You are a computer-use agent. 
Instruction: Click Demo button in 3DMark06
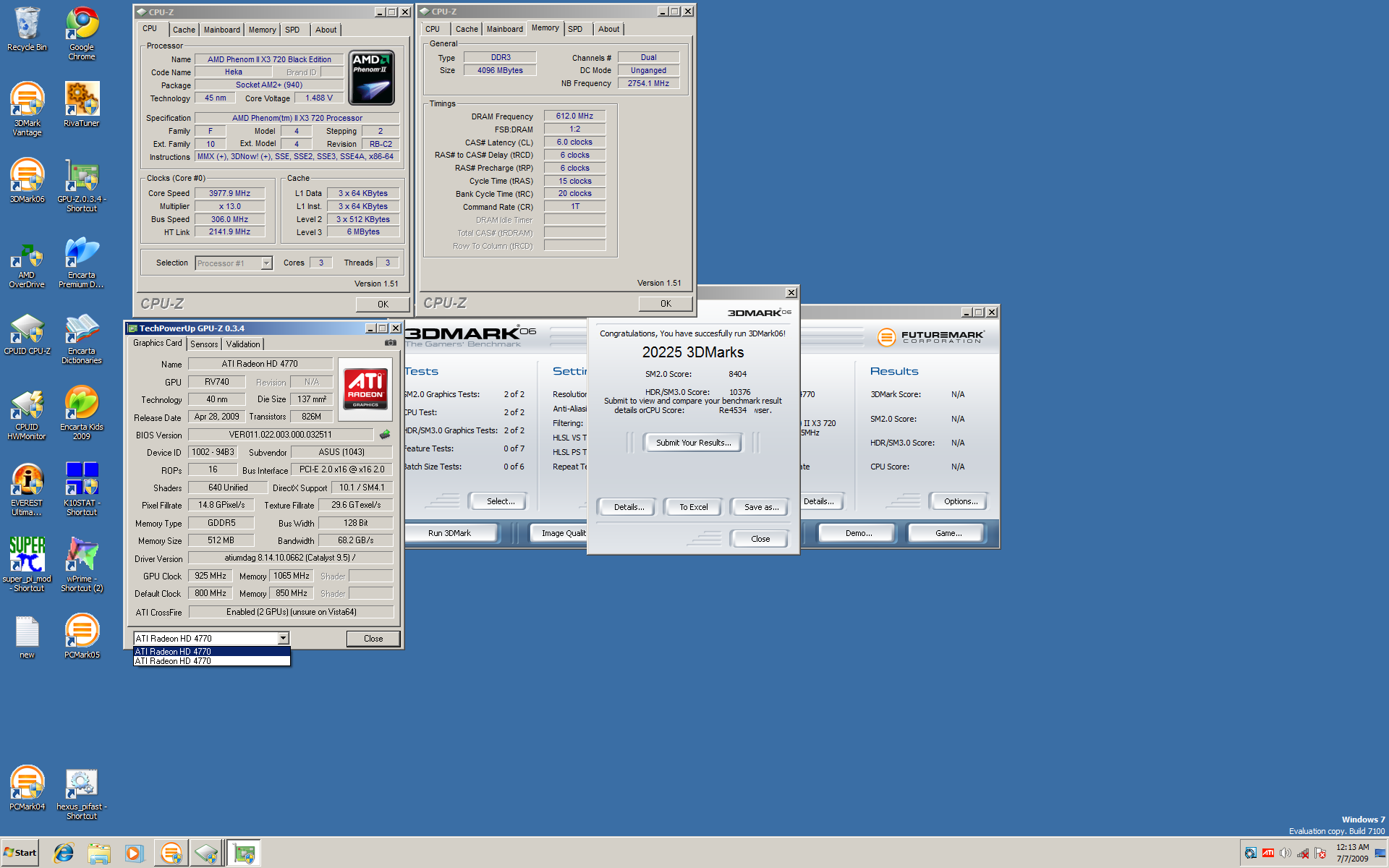tap(858, 533)
